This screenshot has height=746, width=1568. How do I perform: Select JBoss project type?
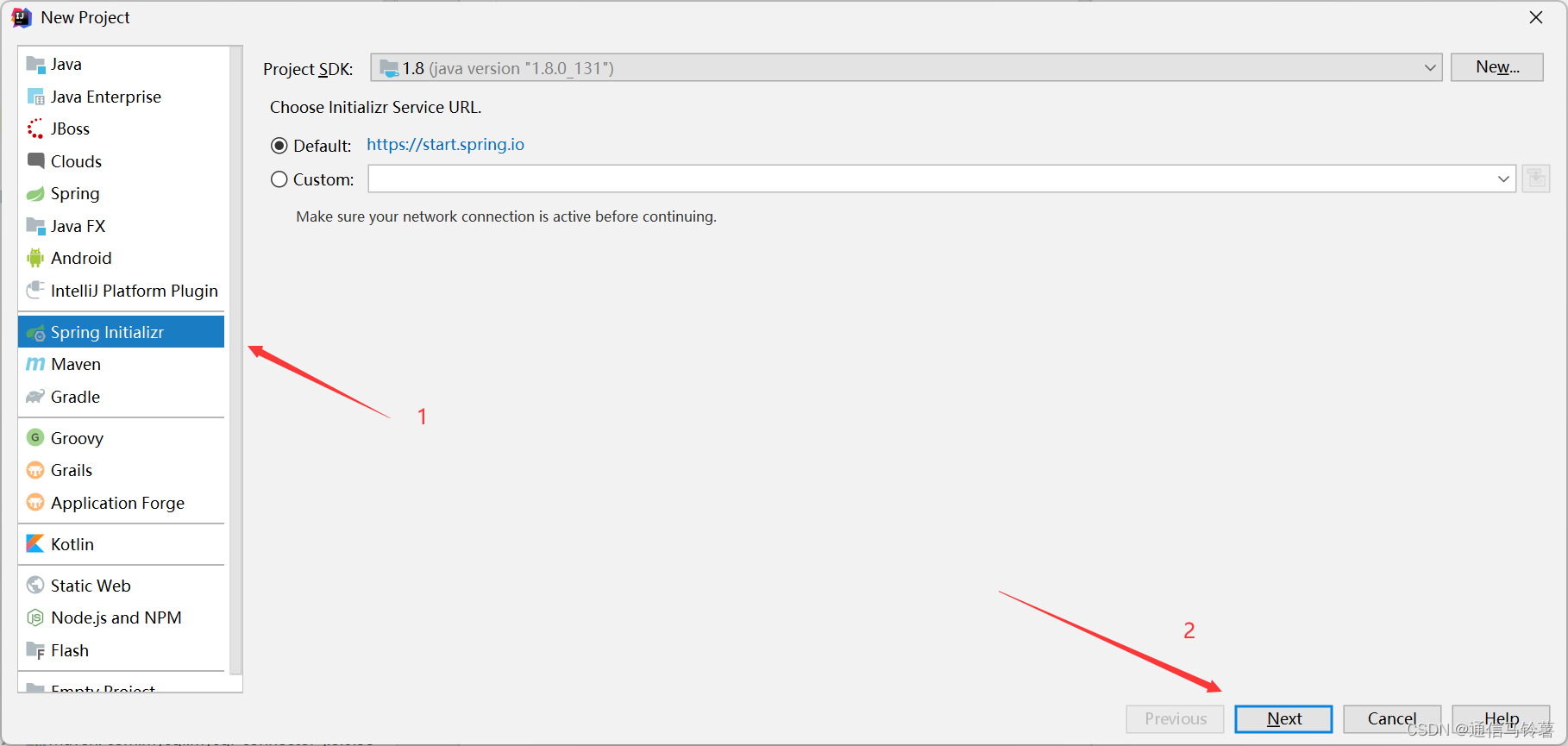tap(121, 129)
